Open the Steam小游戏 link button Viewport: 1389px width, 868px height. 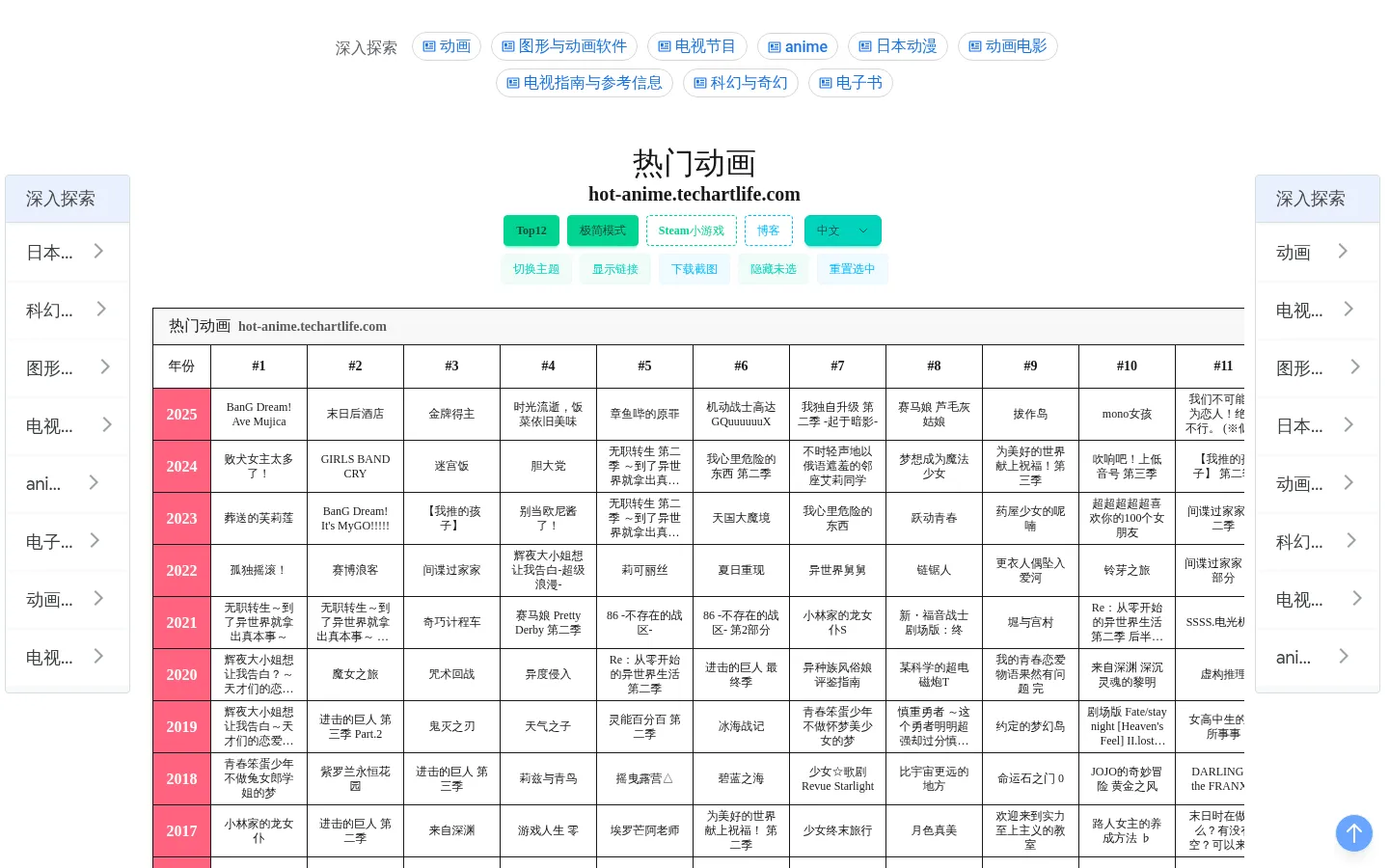coord(692,231)
